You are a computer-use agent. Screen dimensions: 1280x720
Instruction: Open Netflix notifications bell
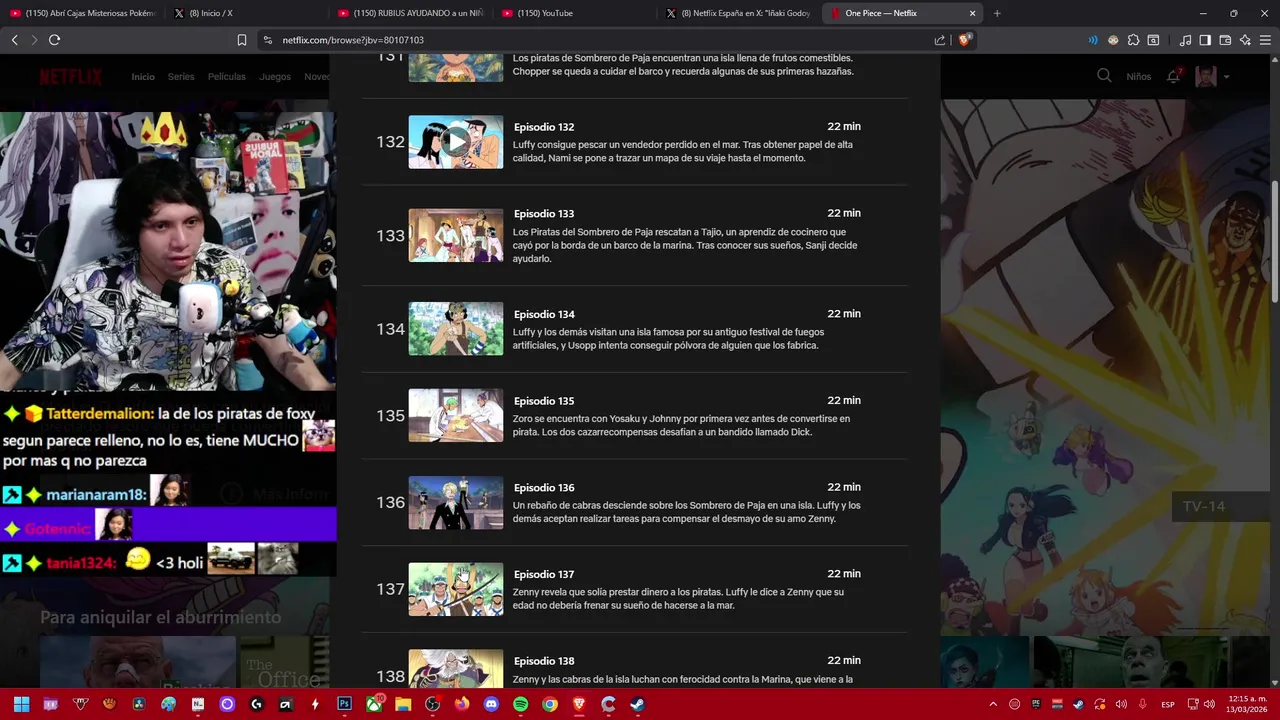tap(1174, 76)
